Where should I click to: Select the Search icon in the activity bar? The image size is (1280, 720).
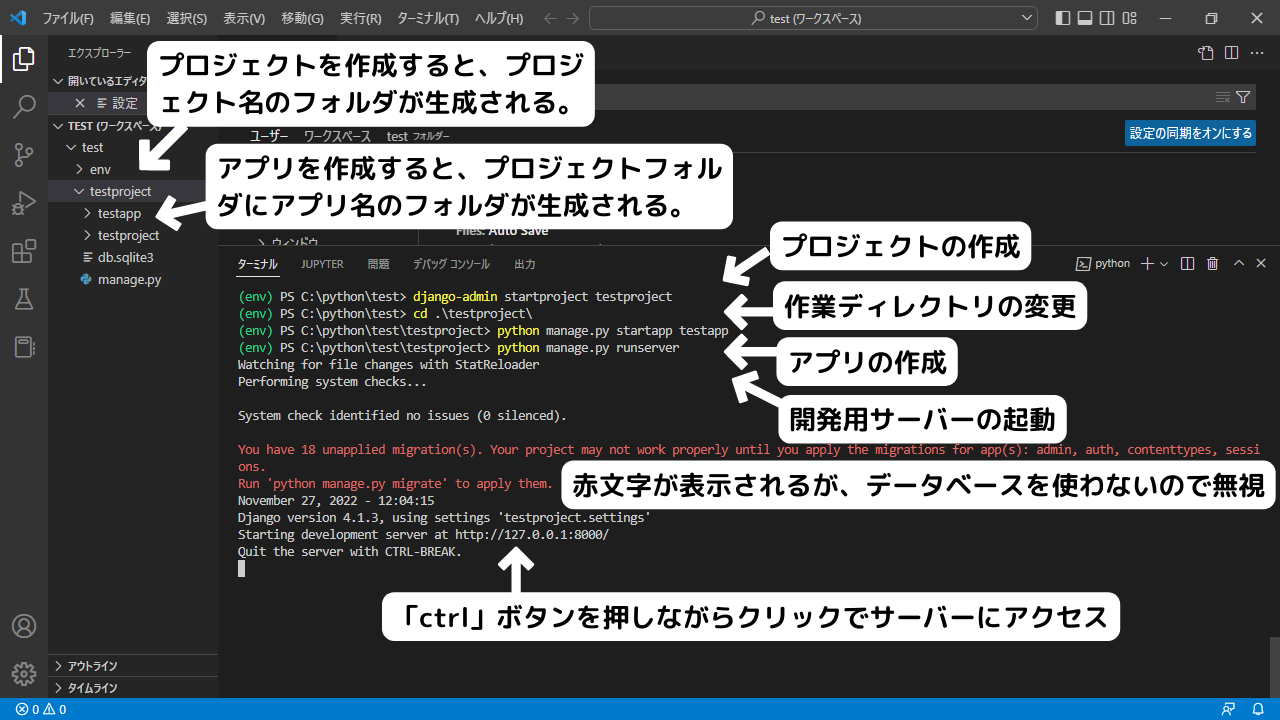[x=22, y=107]
